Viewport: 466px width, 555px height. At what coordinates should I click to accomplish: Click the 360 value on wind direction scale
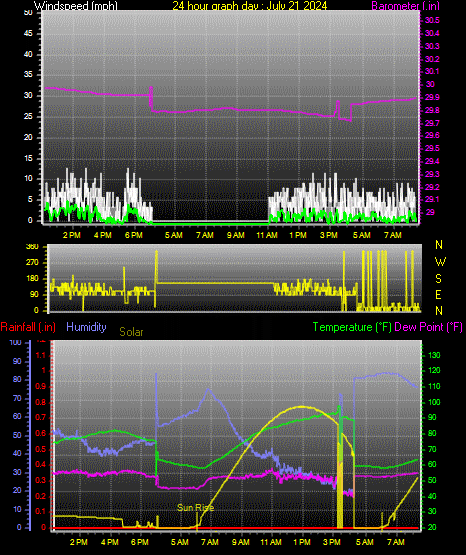click(32, 247)
